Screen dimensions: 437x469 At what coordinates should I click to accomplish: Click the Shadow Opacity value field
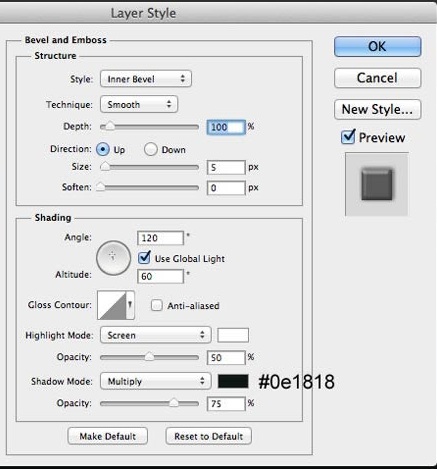226,404
